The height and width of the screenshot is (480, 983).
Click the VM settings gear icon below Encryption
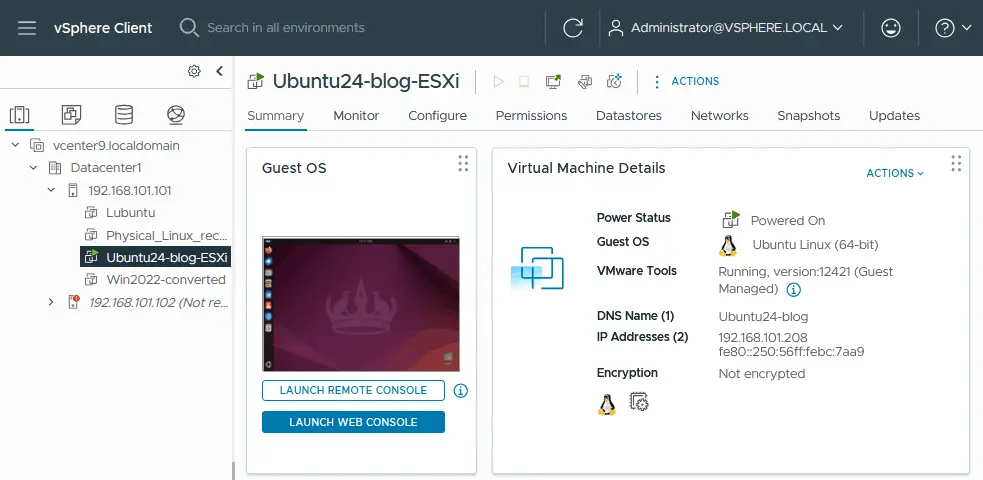tap(639, 402)
